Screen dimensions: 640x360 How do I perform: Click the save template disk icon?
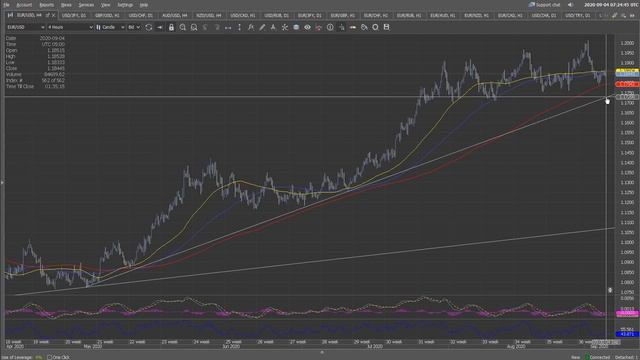coord(387,27)
